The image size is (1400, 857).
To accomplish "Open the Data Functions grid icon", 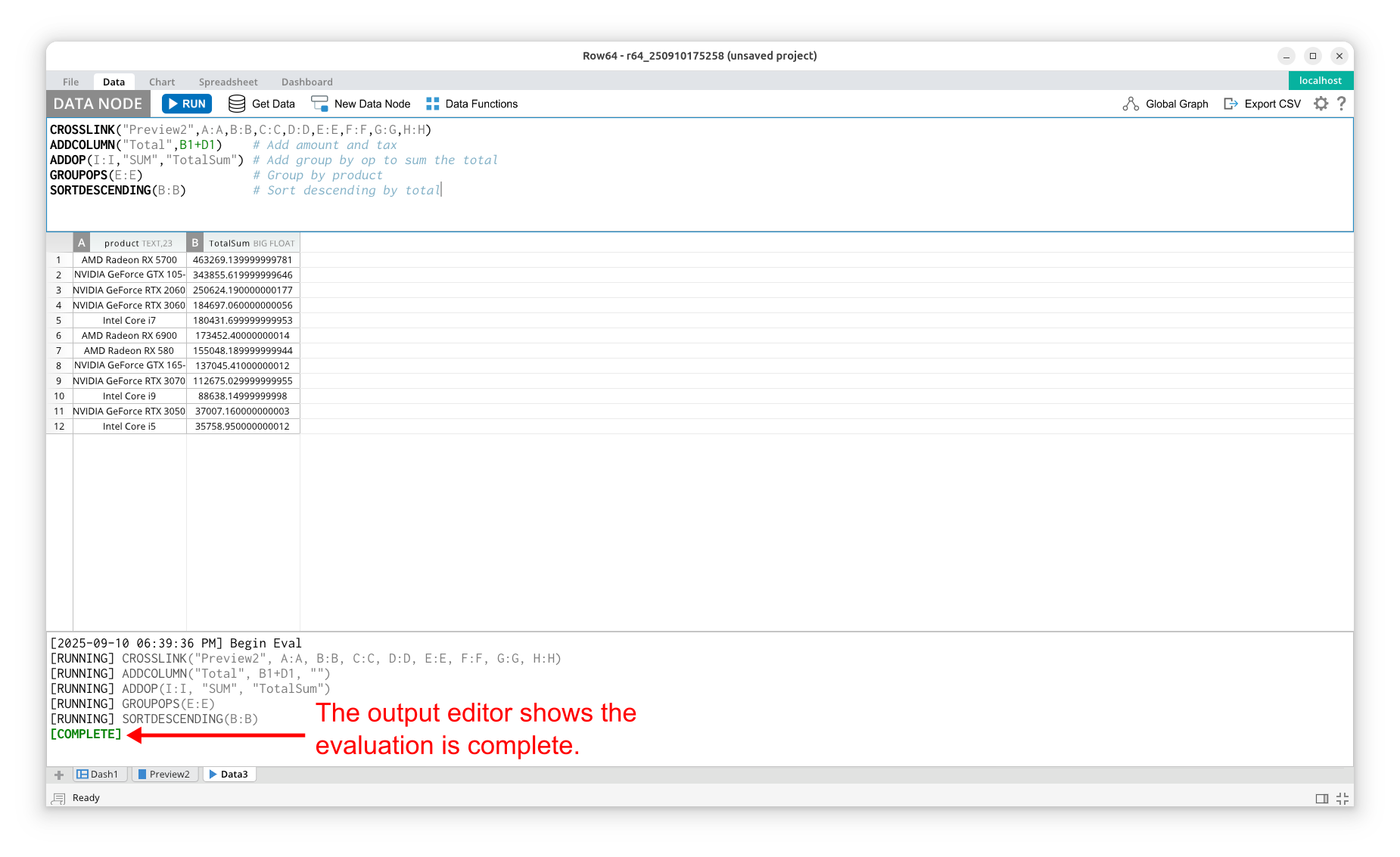I will click(433, 104).
